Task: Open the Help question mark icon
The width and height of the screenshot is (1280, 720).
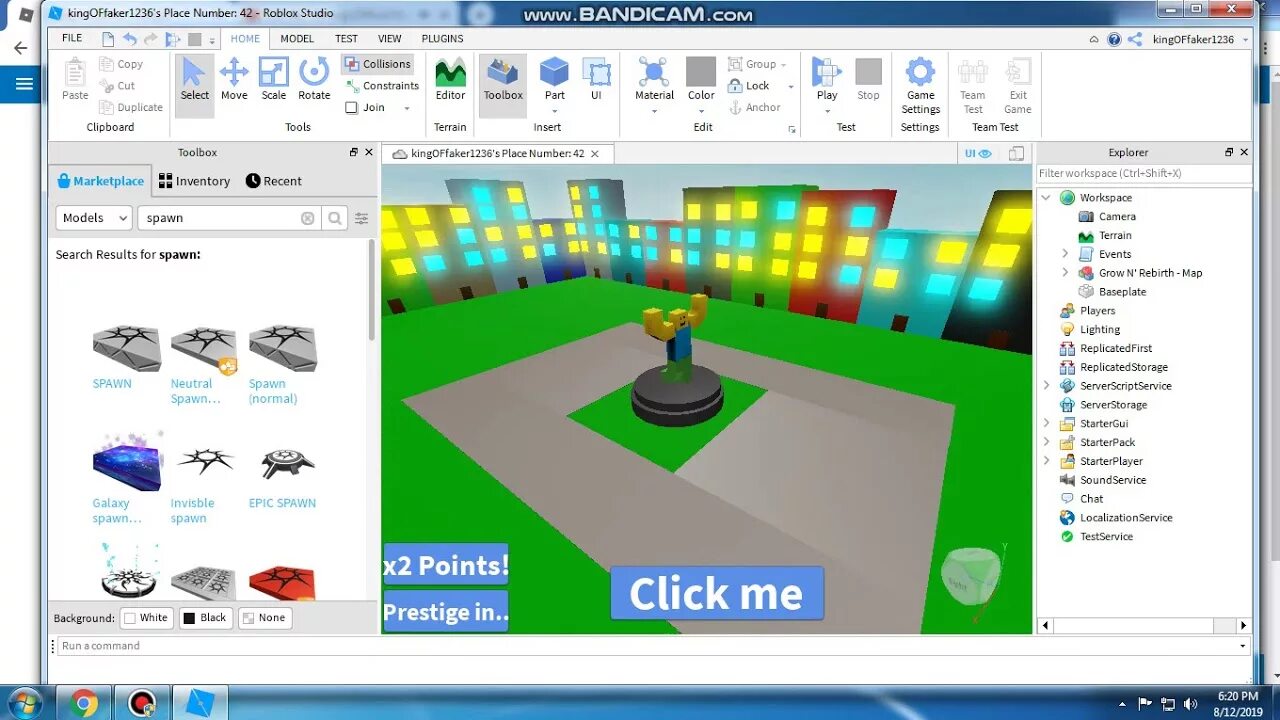Action: (1114, 39)
